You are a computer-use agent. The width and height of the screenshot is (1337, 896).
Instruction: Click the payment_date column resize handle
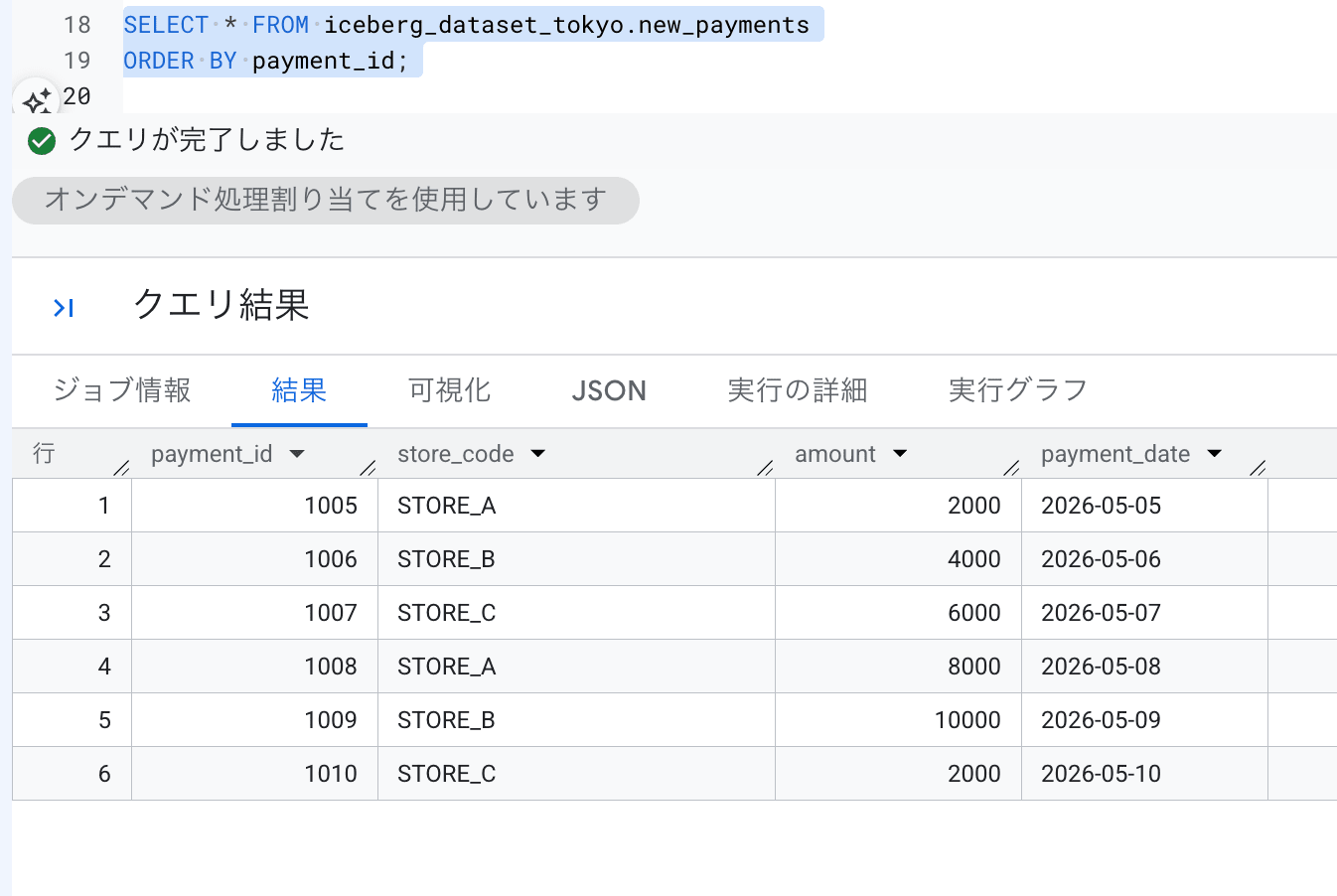coord(1258,467)
